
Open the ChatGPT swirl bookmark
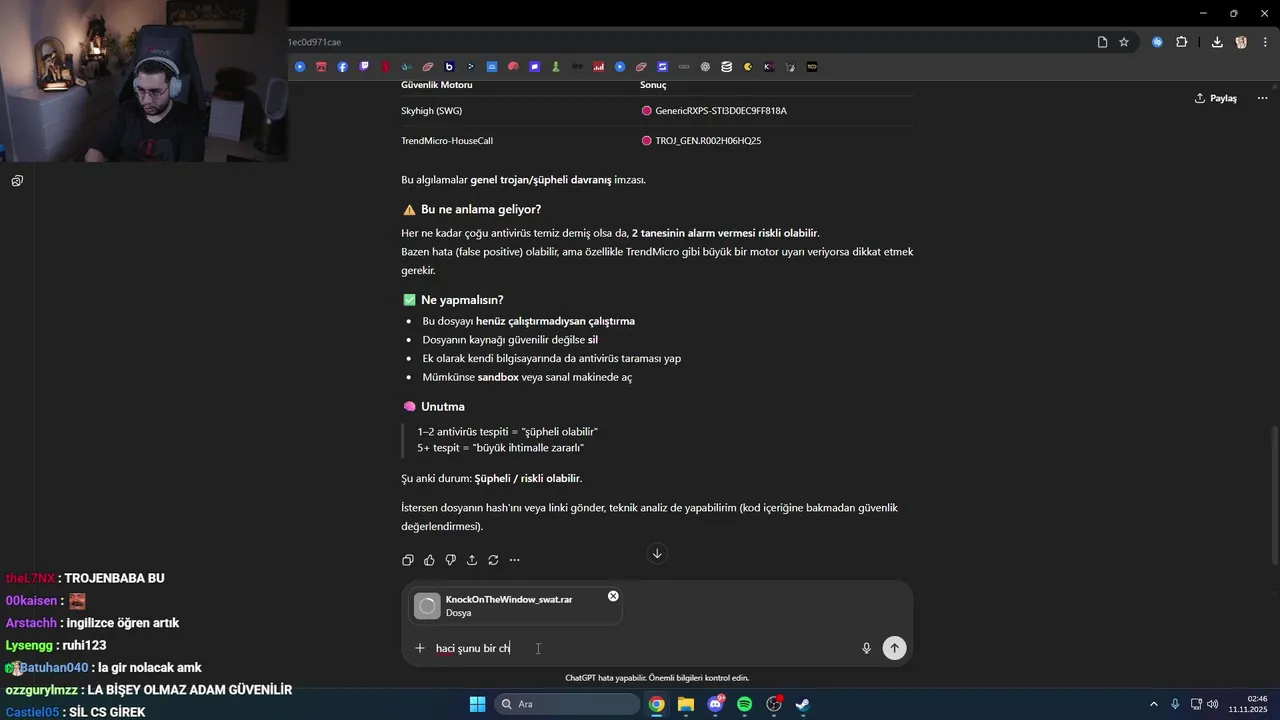(x=705, y=67)
